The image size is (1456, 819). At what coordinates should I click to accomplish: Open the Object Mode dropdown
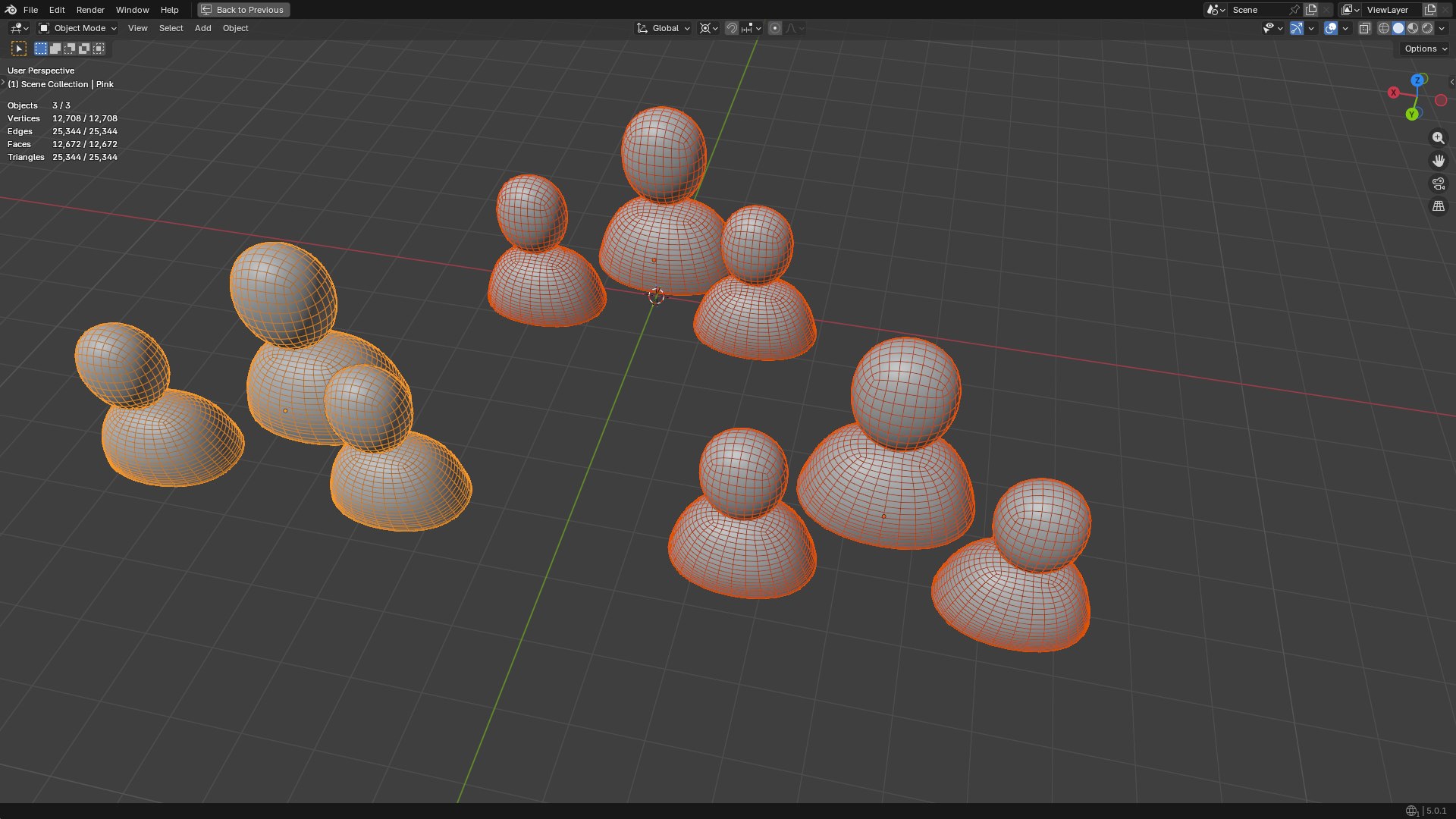(x=78, y=28)
